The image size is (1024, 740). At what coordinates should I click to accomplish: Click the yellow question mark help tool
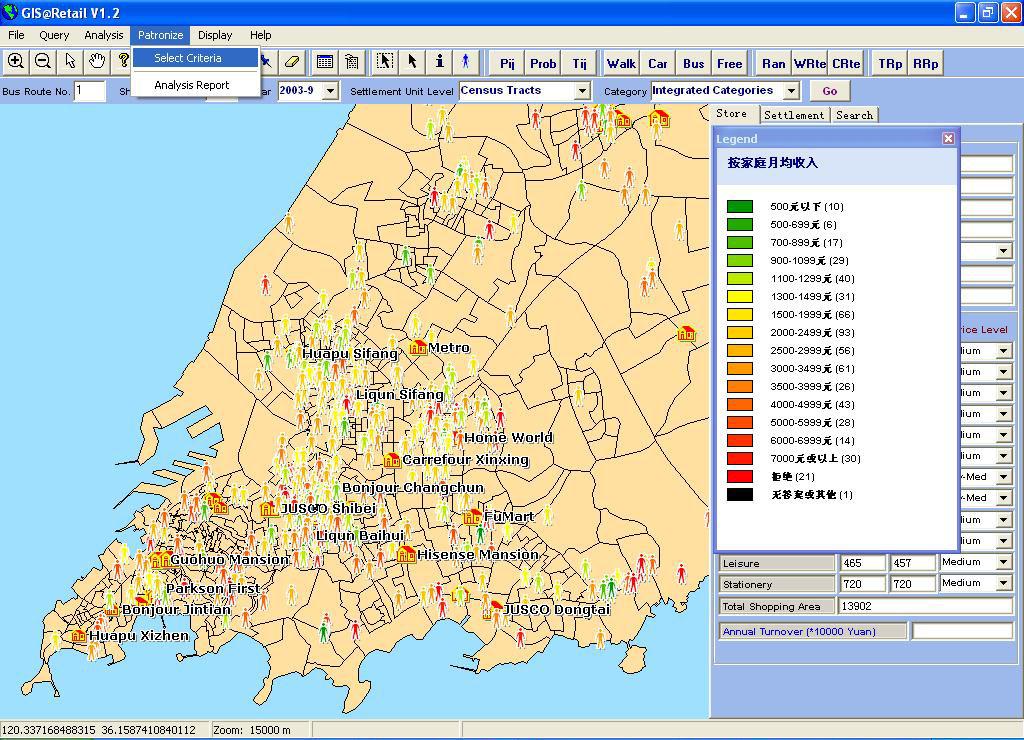(x=122, y=62)
